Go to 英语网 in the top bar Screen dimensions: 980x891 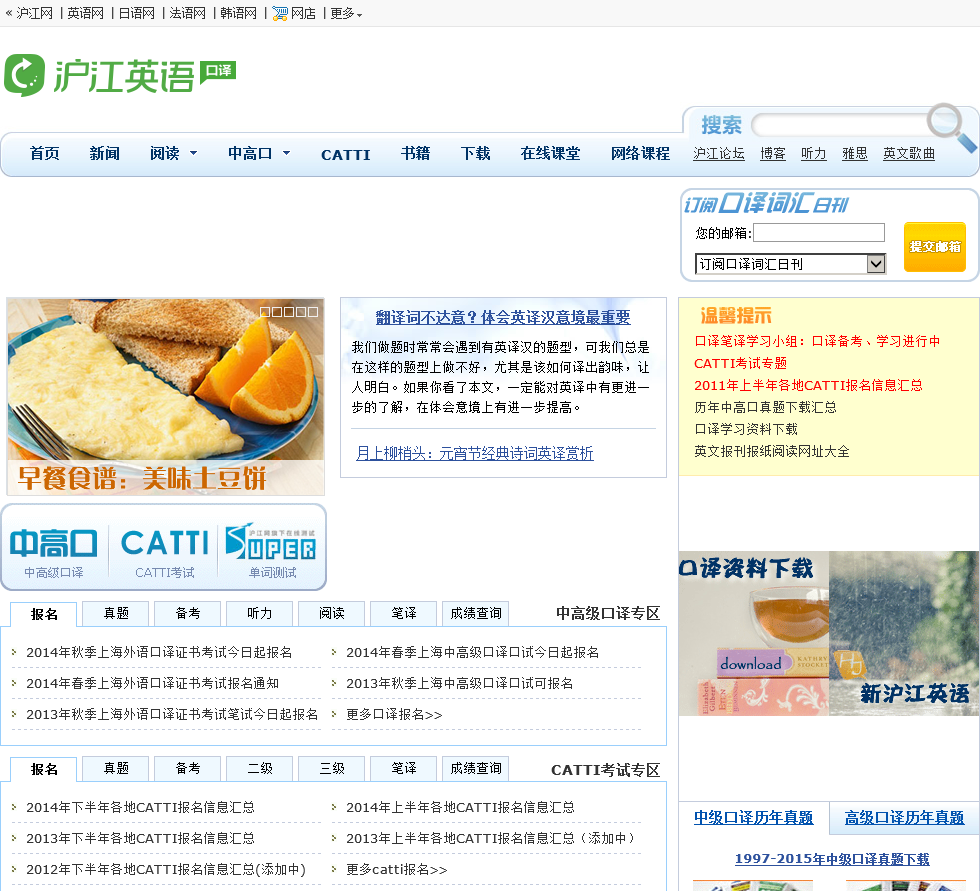coord(85,13)
